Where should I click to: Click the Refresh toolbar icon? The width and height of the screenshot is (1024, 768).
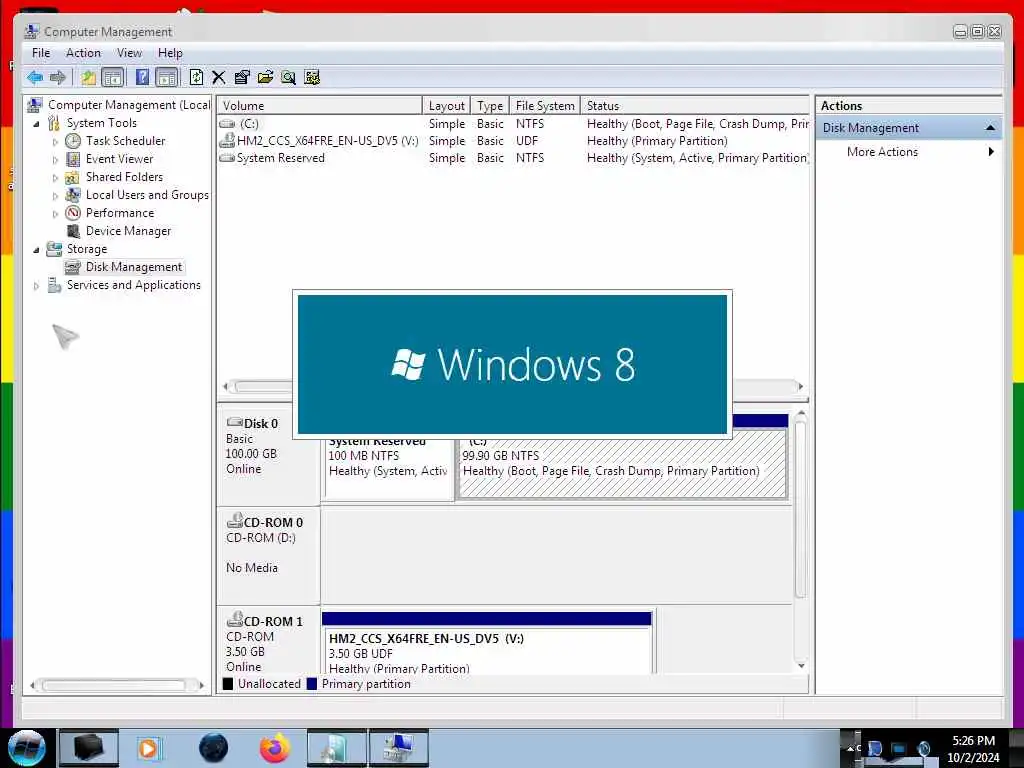[196, 78]
